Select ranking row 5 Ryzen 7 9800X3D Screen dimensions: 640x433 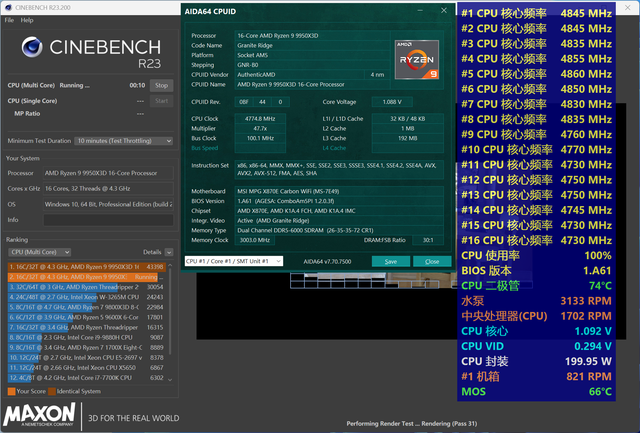click(x=86, y=307)
